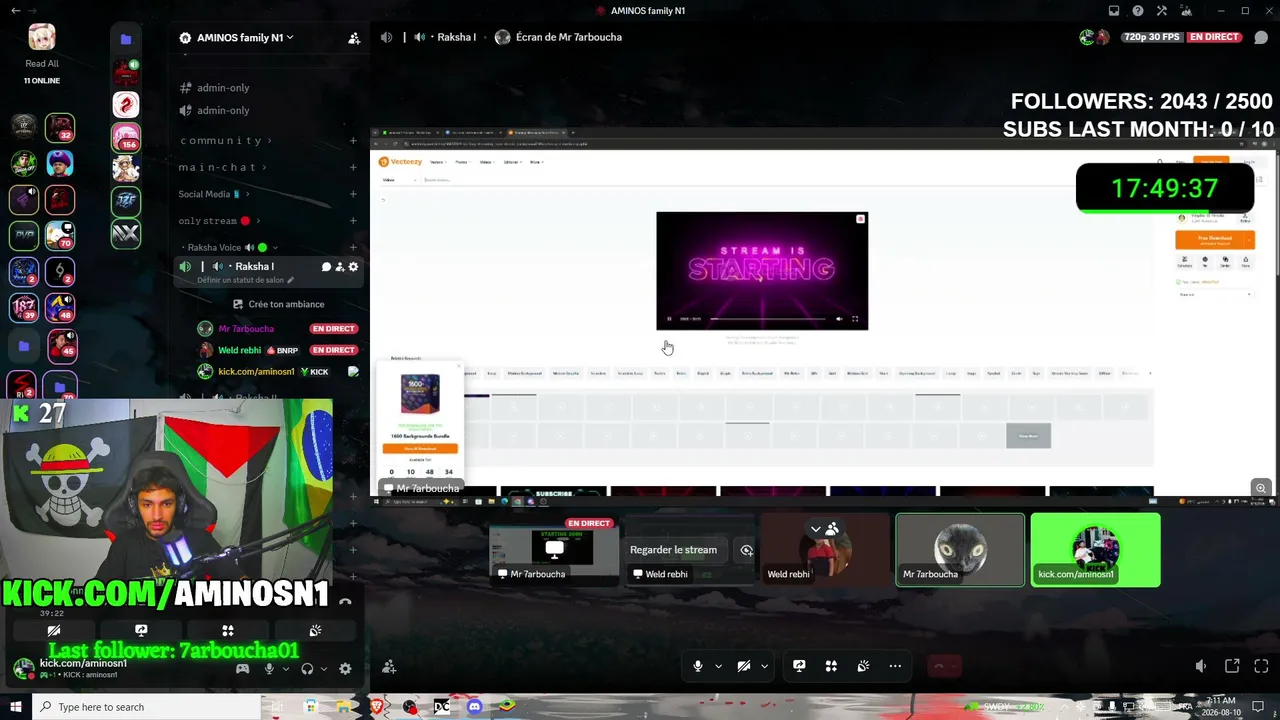Enter fullscreen for the stream view
This screenshot has height=720, width=1280.
pyautogui.click(x=1261, y=667)
